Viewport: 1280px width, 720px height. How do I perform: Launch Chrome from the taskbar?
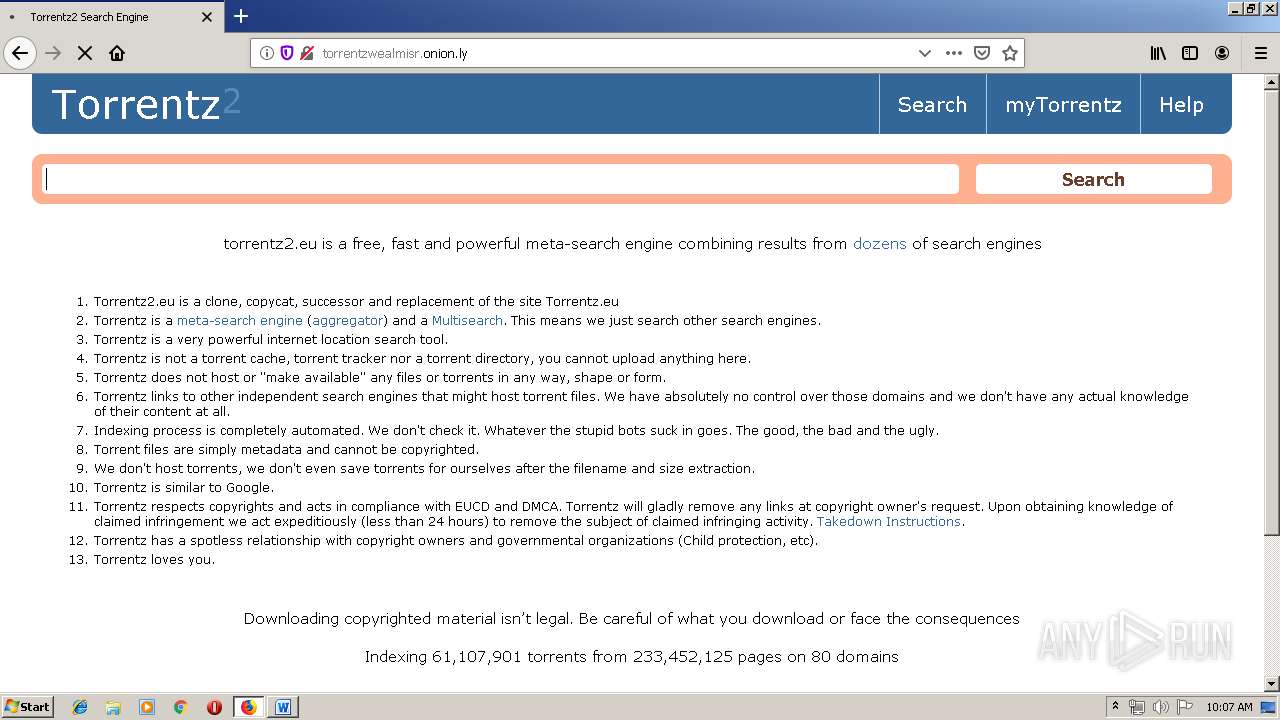[181, 707]
